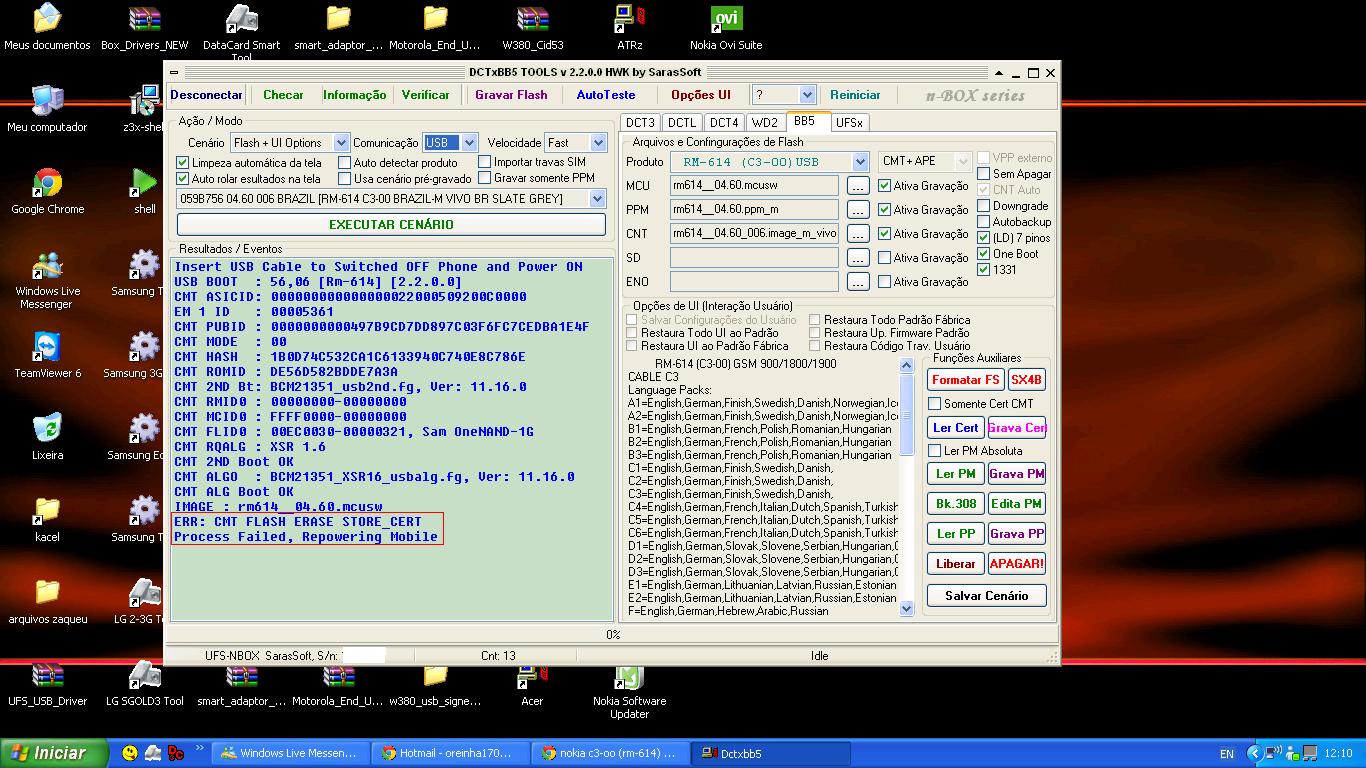1366x768 pixels.
Task: Click Grava PM button
Action: 1016,473
